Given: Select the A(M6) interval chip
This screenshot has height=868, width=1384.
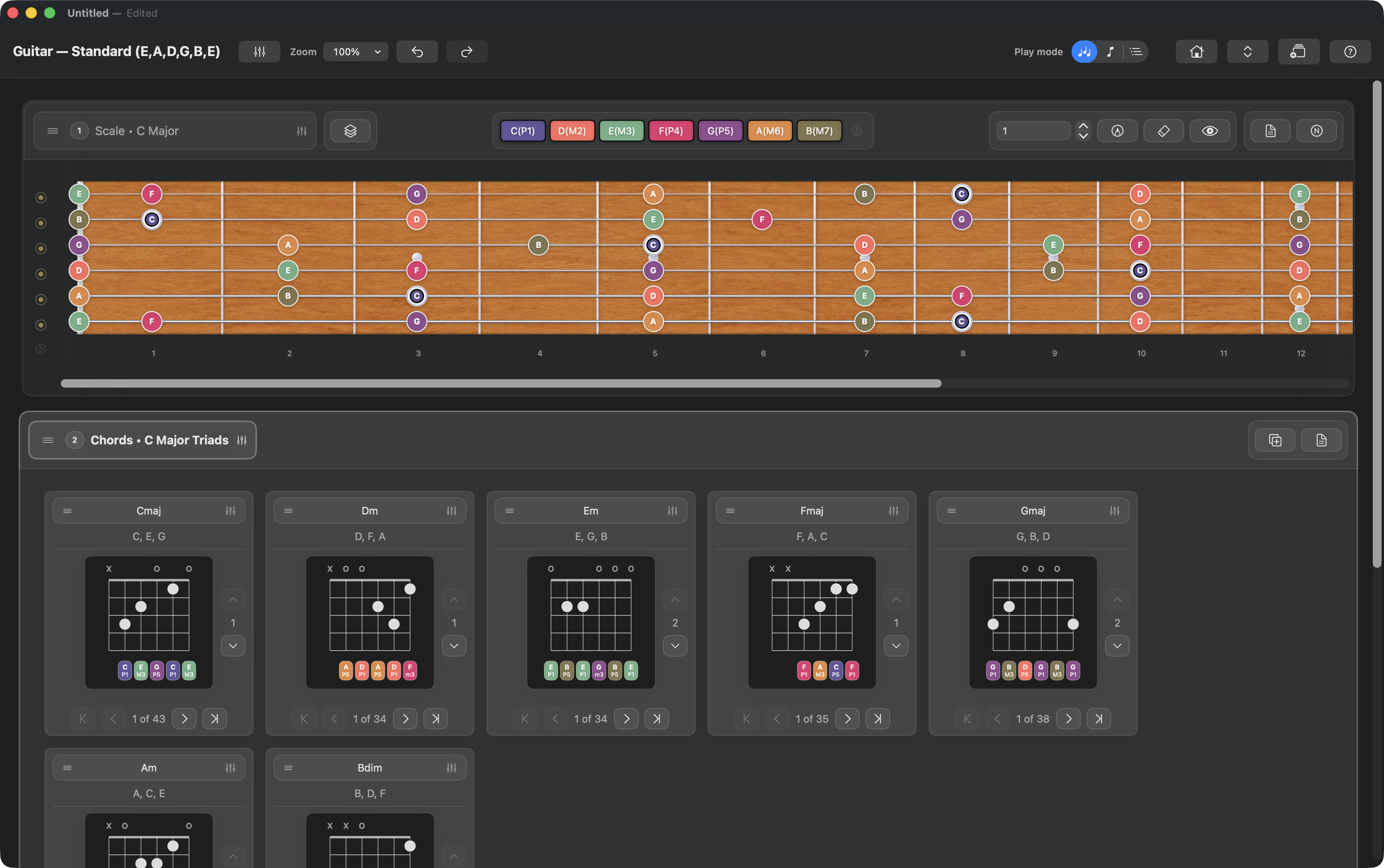Looking at the screenshot, I should pyautogui.click(x=769, y=131).
